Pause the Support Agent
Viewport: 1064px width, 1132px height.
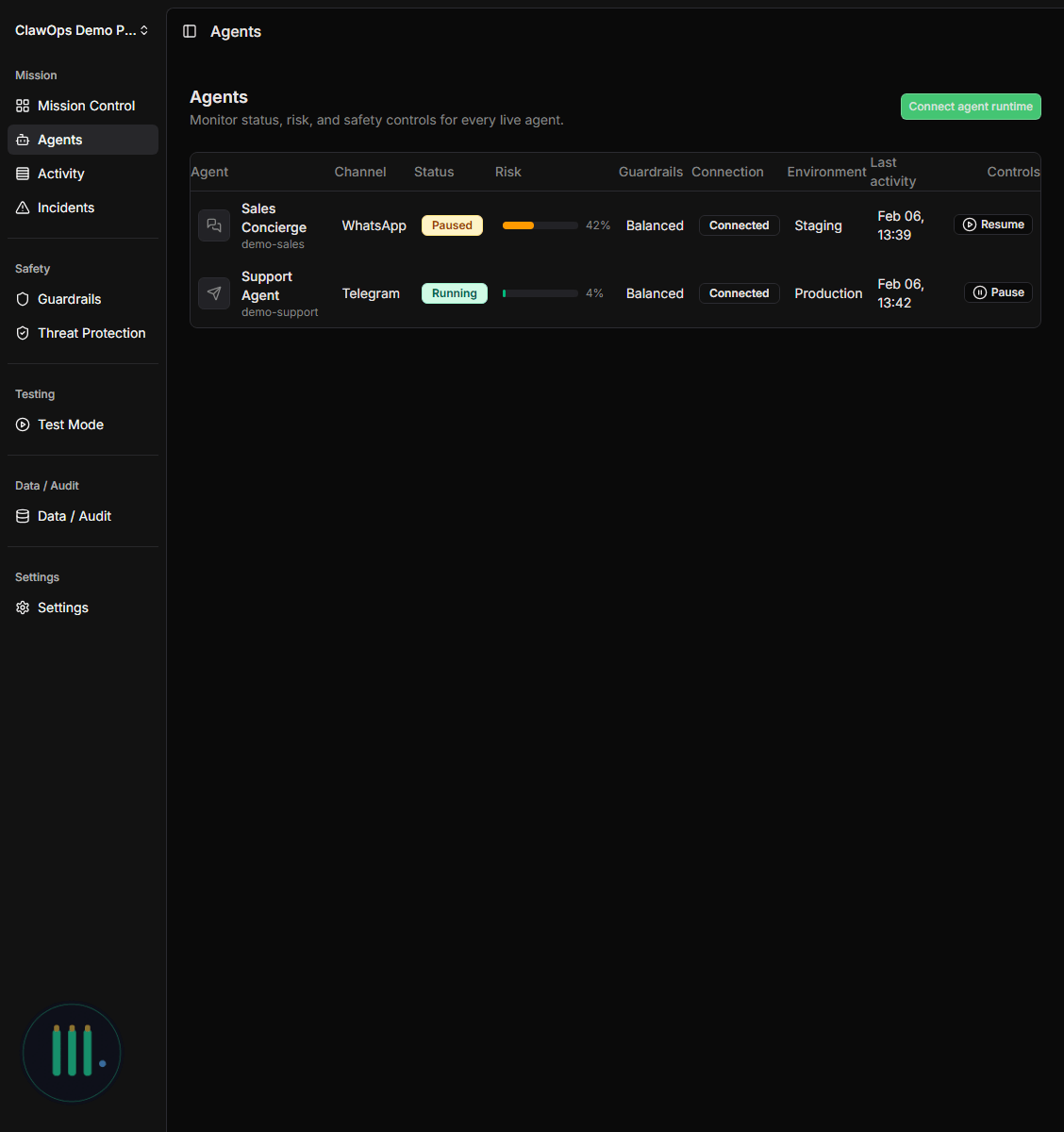[x=998, y=292]
